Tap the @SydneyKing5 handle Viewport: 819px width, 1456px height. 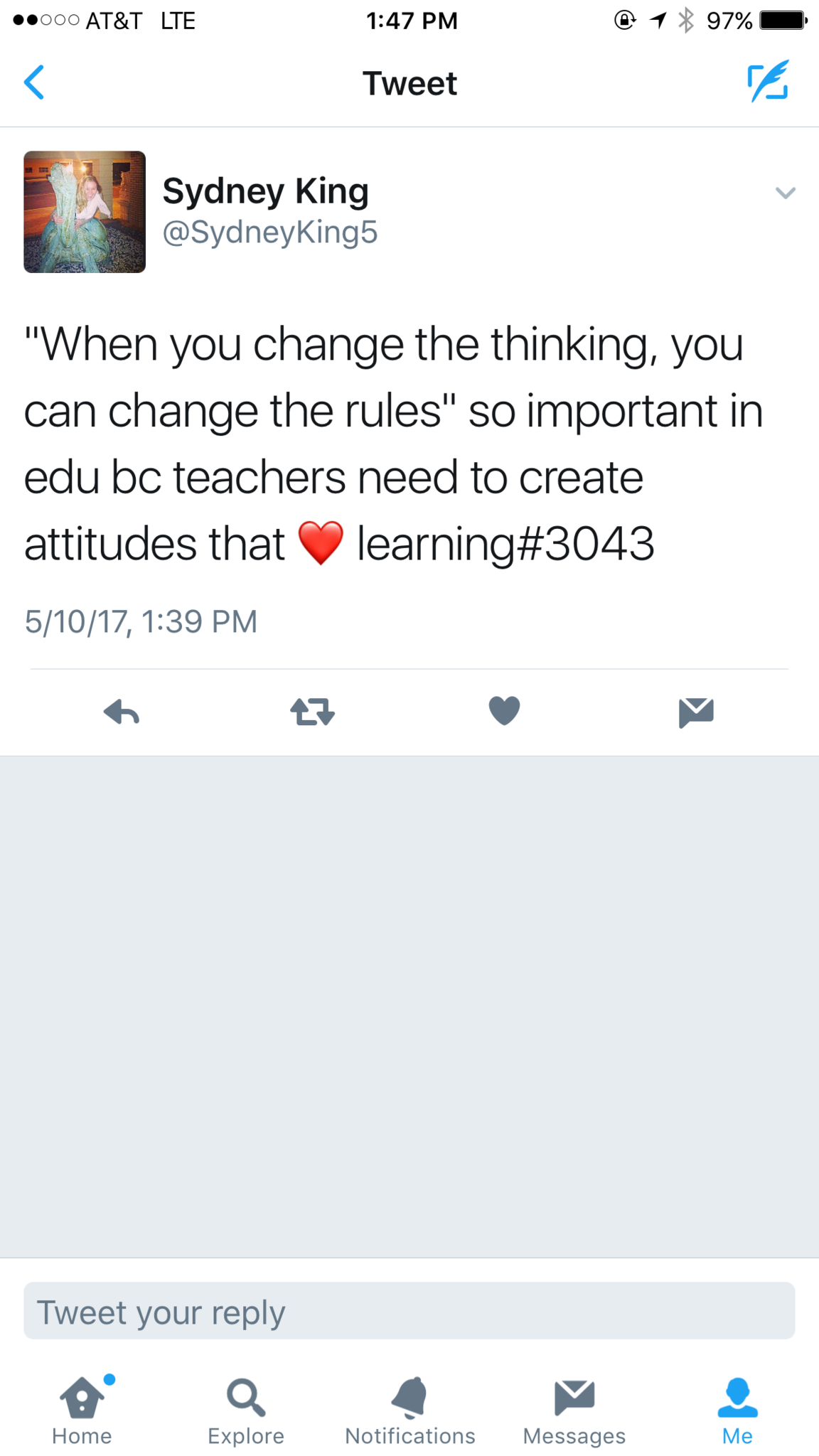click(270, 232)
